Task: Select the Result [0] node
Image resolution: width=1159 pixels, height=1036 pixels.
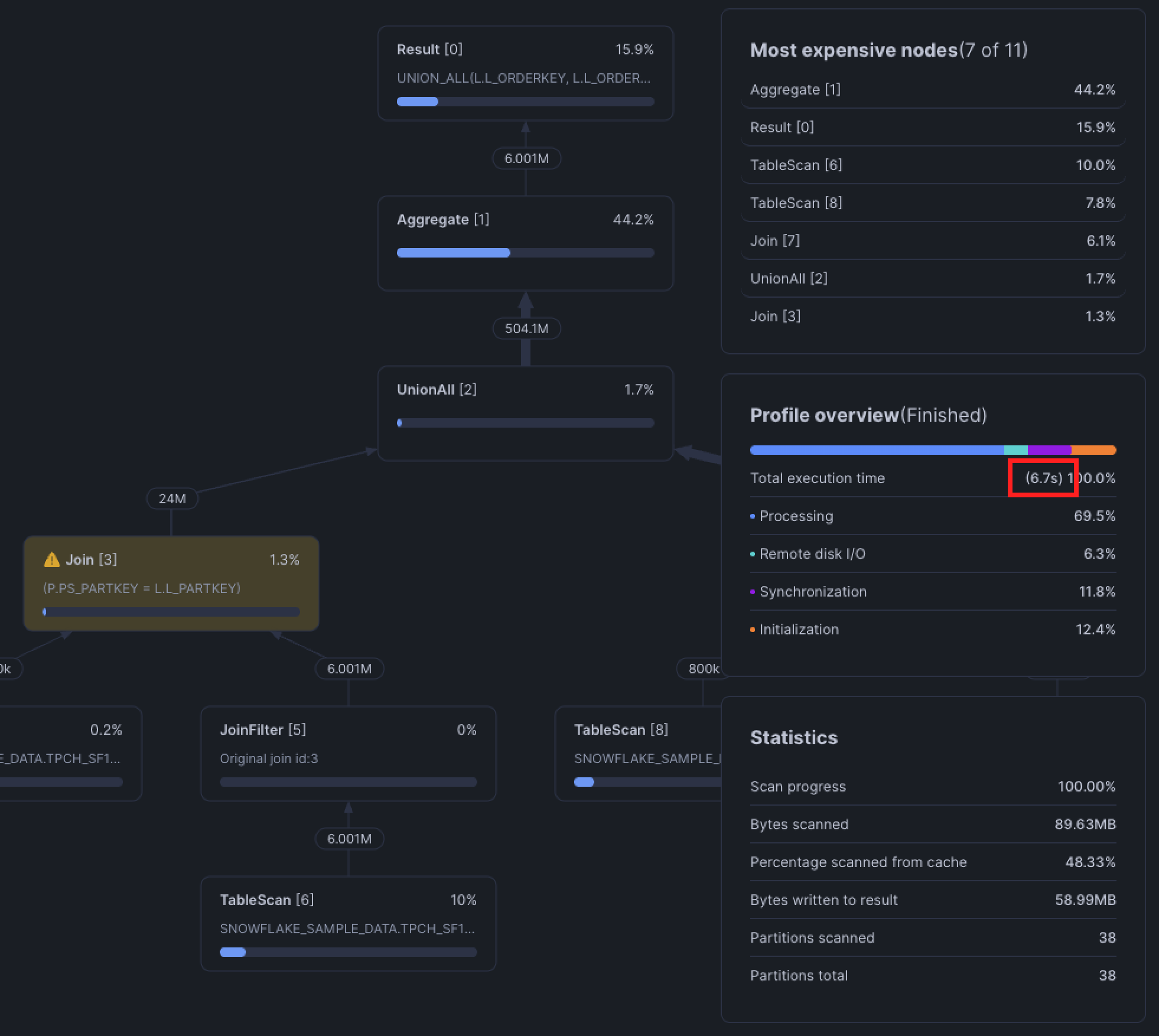Action: pos(526,73)
